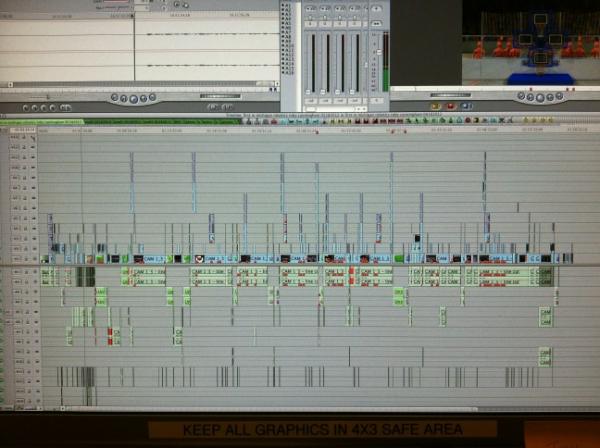Click the pan value field on the leftmost strip
Screen dimensions: 600x448
[x=310, y=24]
